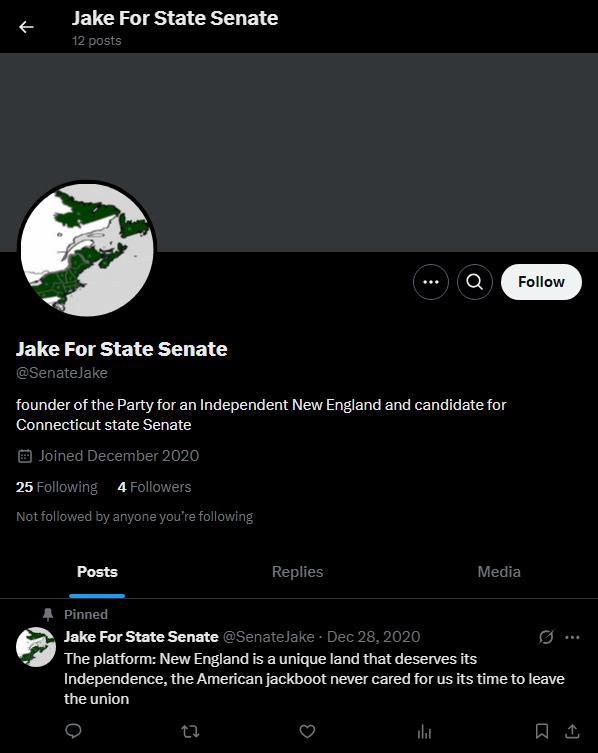This screenshot has height=753, width=598.
Task: Open the @SenateJake handle in pinned post
Action: pos(268,637)
